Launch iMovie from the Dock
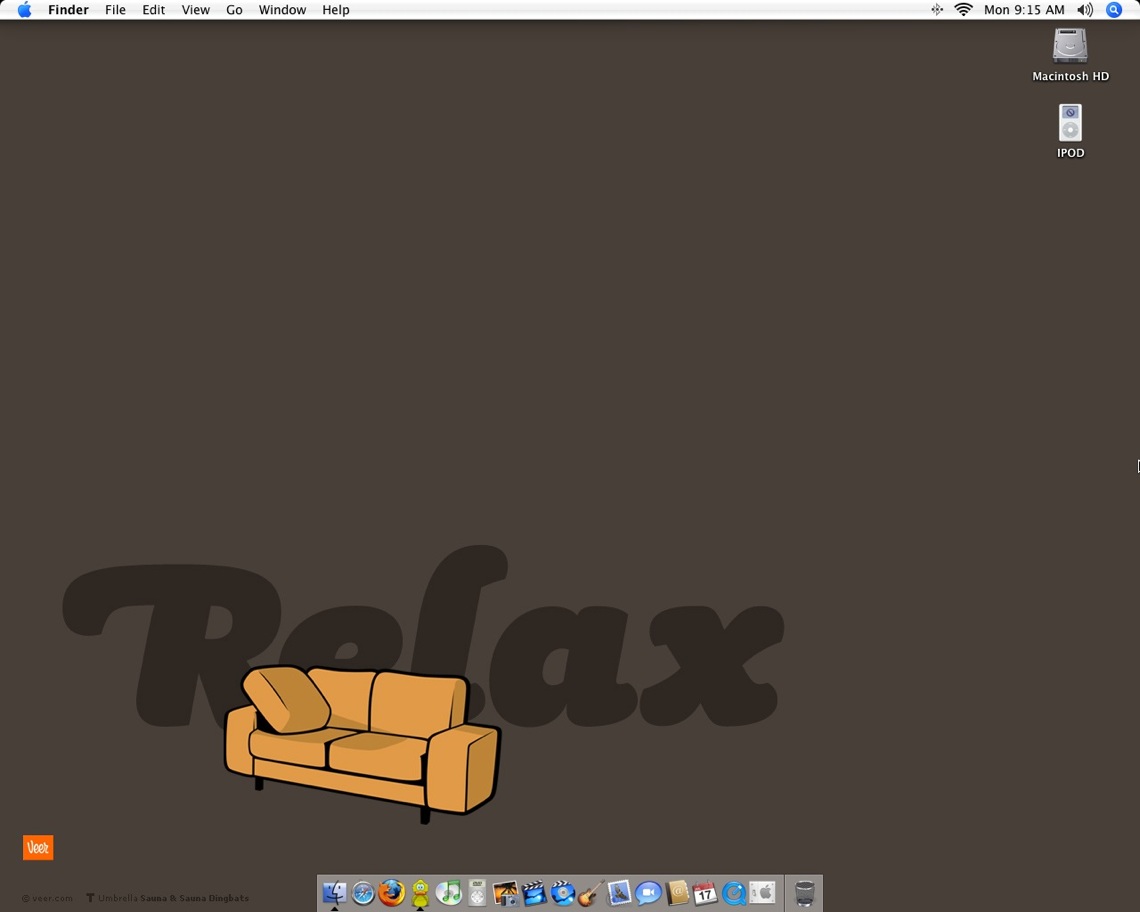Image resolution: width=1140 pixels, height=912 pixels. (534, 893)
